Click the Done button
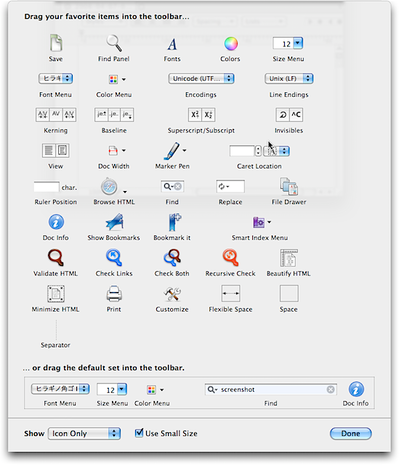Viewport: 399px width, 465px height. 351,433
